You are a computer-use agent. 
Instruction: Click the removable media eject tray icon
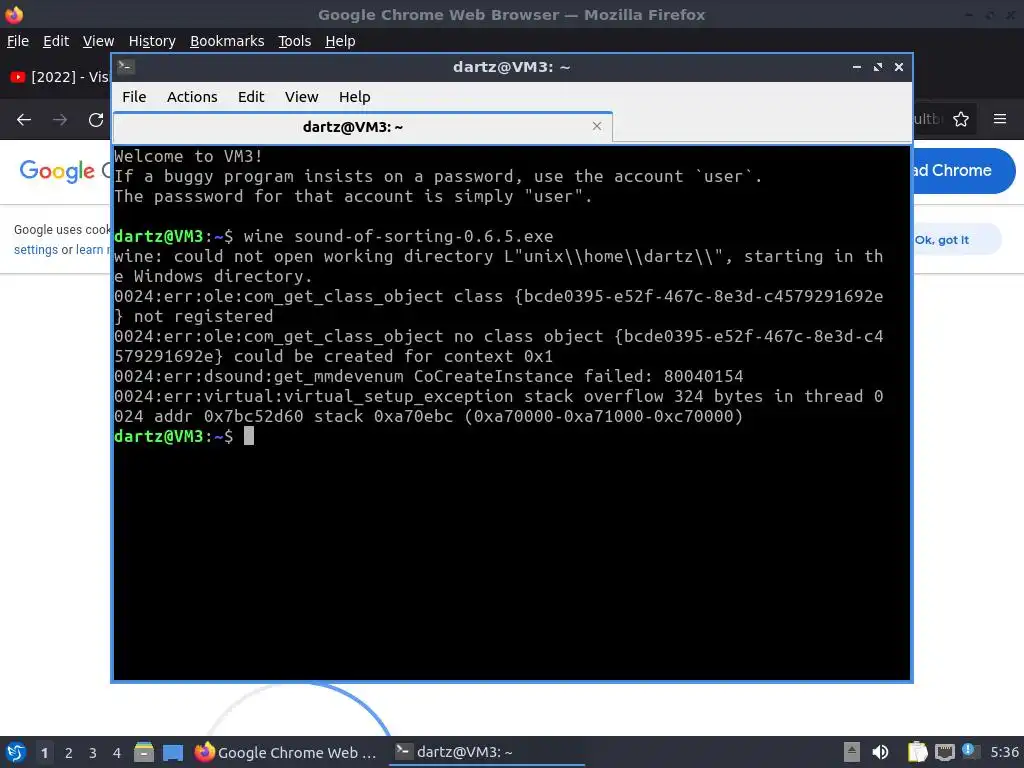[x=852, y=752]
